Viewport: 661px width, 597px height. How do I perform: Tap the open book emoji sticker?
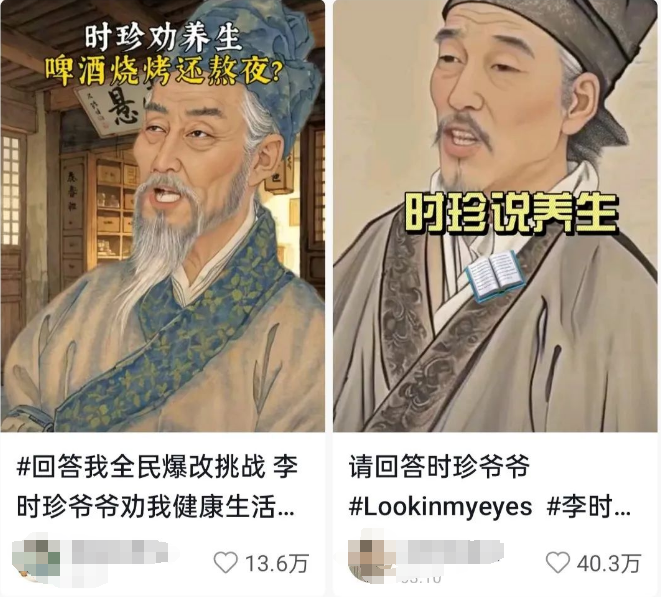coord(495,276)
